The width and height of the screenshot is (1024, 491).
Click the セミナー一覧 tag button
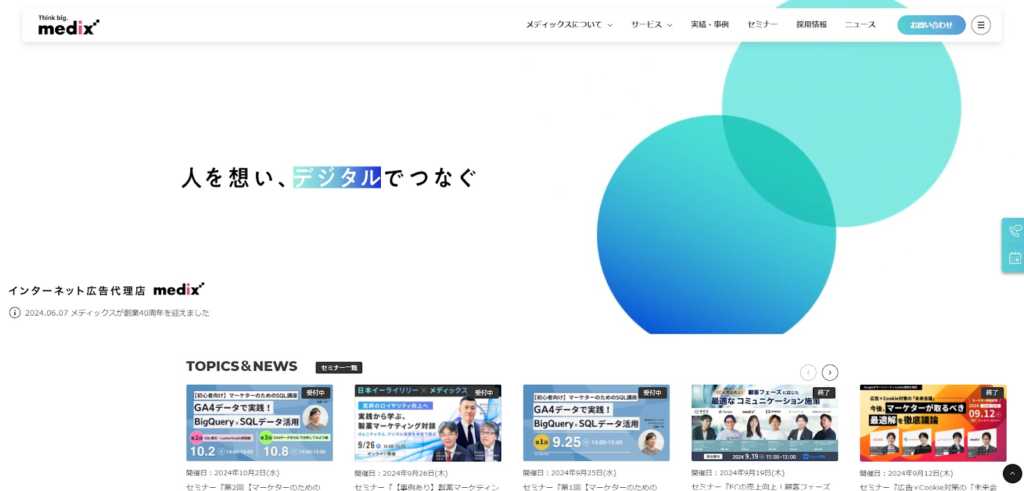[x=338, y=368]
